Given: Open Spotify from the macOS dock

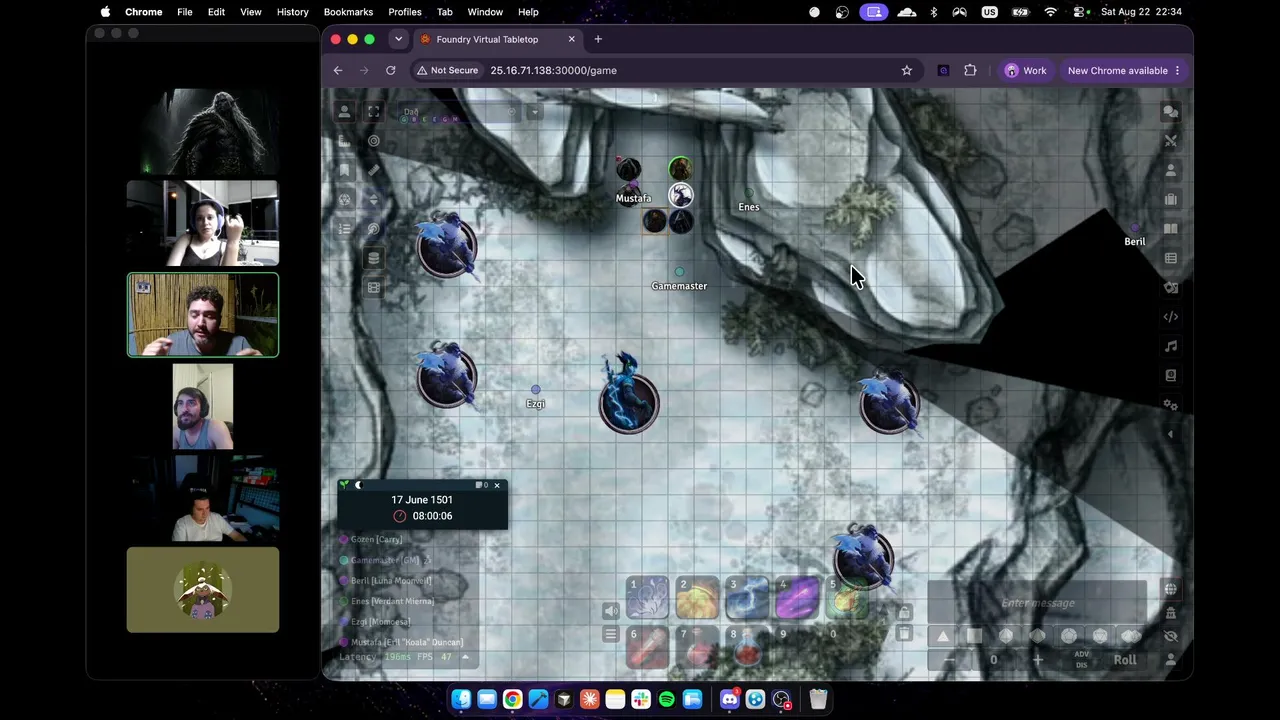Looking at the screenshot, I should click(x=667, y=699).
